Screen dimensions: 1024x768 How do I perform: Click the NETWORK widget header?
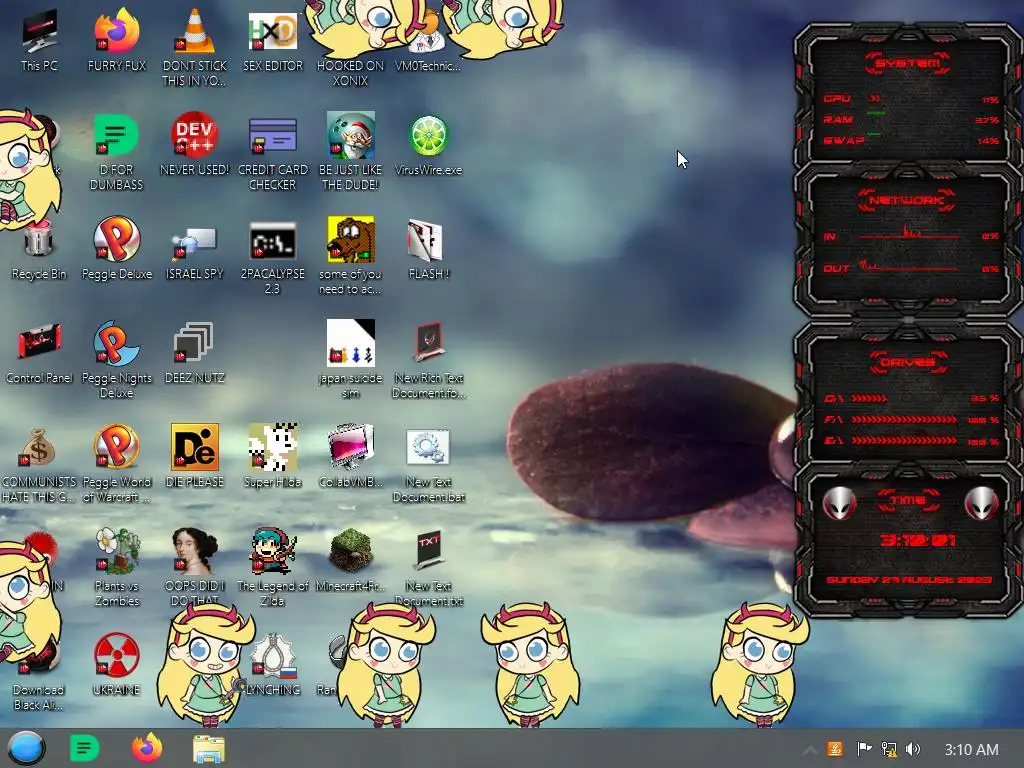[x=906, y=200]
